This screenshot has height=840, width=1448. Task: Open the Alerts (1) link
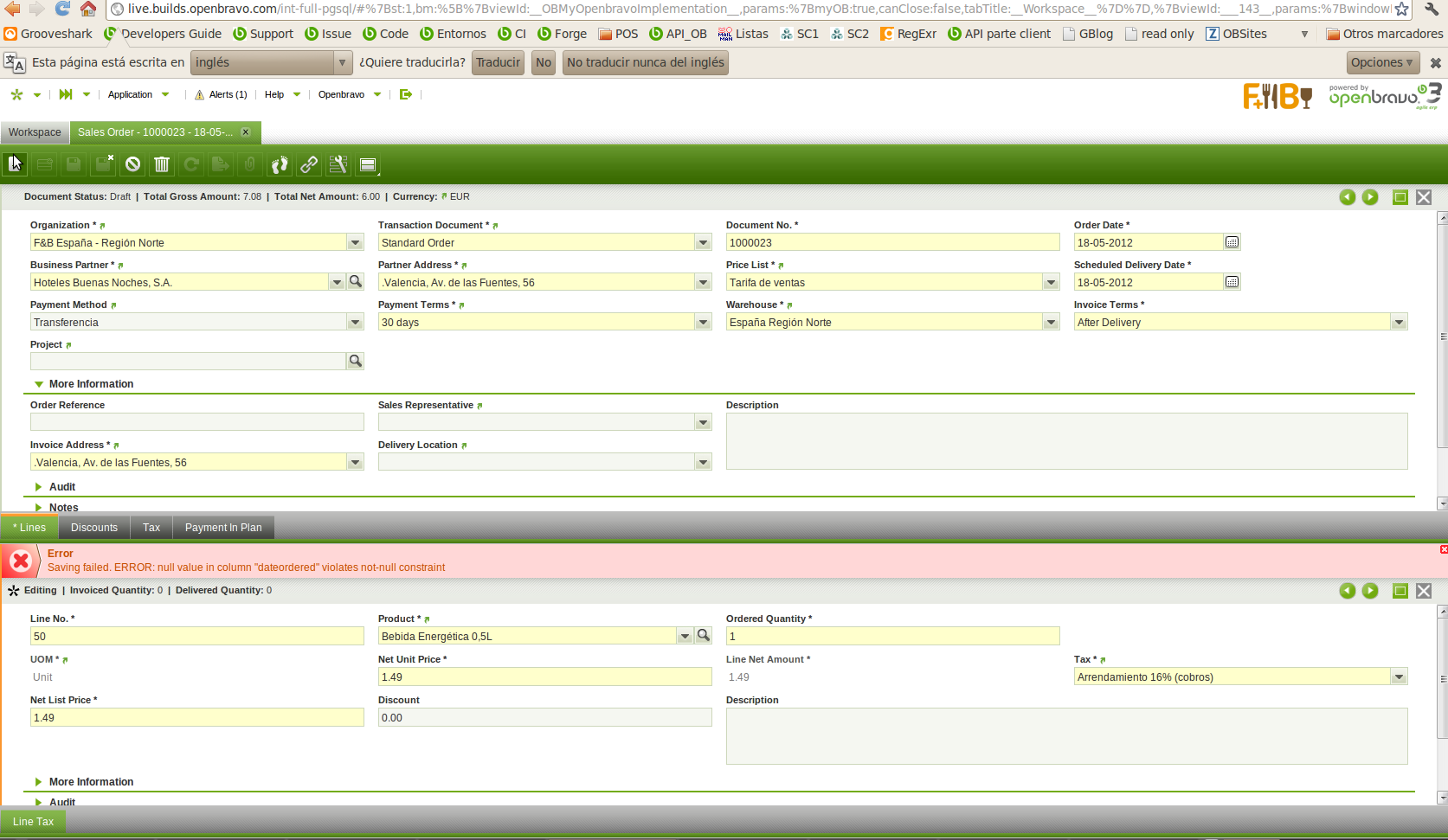click(x=227, y=95)
